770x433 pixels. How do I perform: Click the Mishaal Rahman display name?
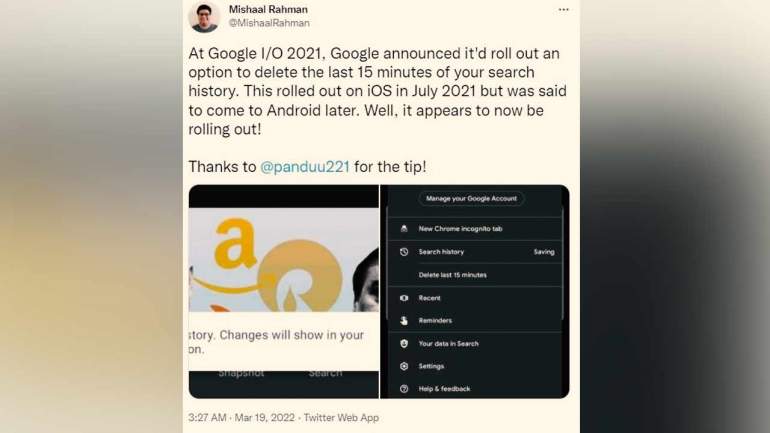coord(269,9)
